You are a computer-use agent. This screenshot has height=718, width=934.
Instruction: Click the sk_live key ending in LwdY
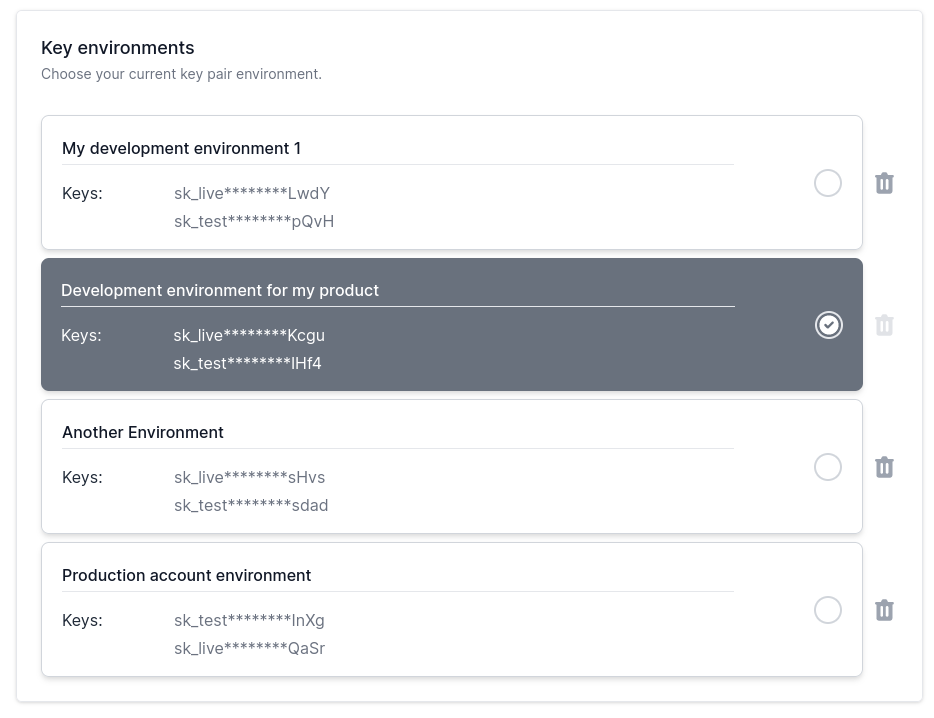pos(252,193)
